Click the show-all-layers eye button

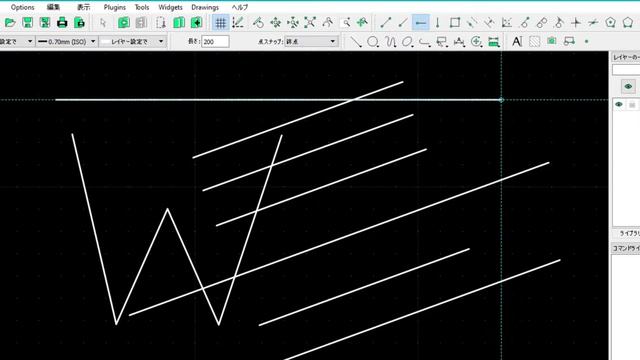point(628,87)
